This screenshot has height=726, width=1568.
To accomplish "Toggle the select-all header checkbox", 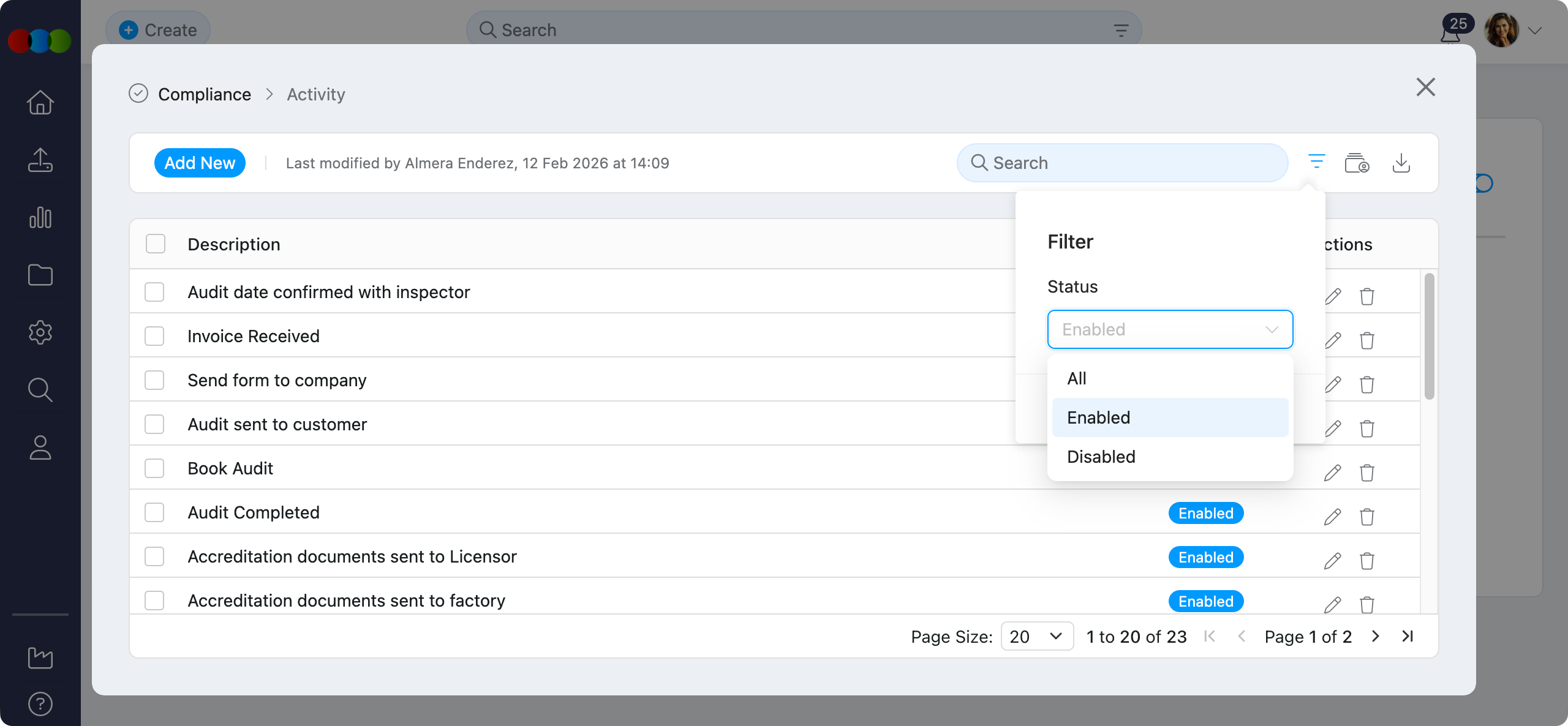I will (x=156, y=244).
